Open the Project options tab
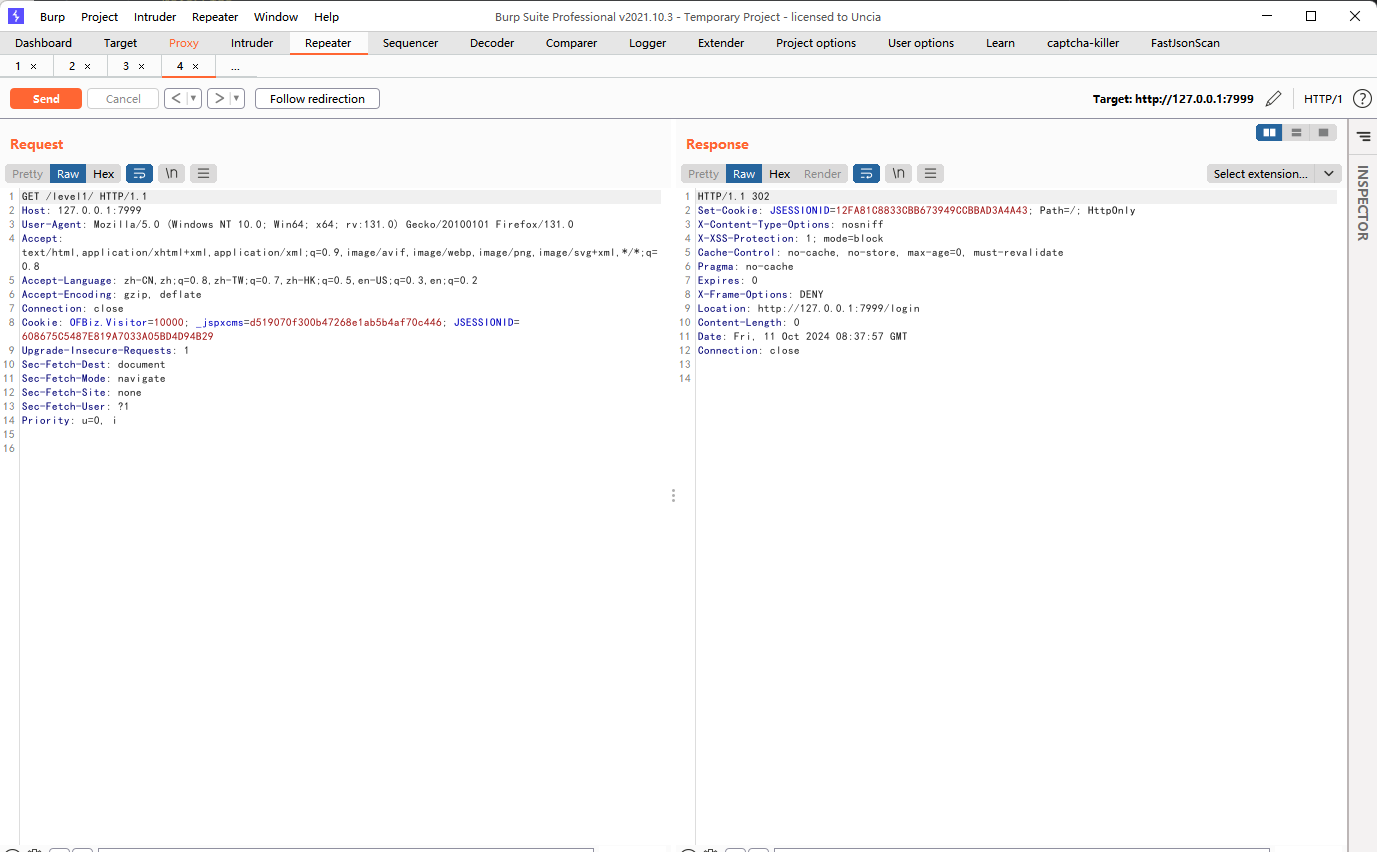This screenshot has width=1377, height=852. click(816, 43)
